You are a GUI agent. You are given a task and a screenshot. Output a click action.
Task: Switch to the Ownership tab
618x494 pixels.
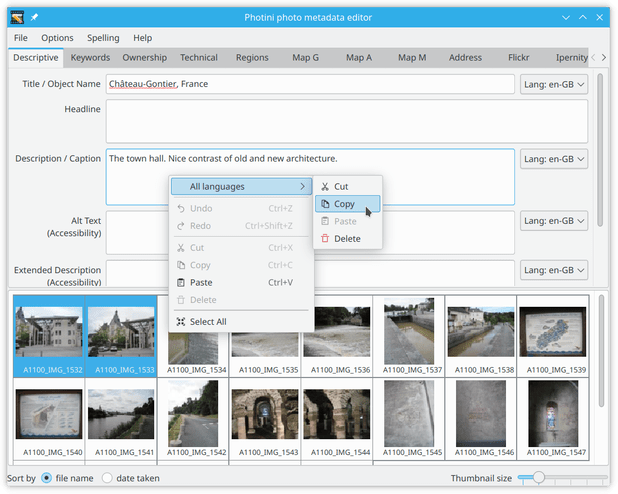tap(144, 58)
